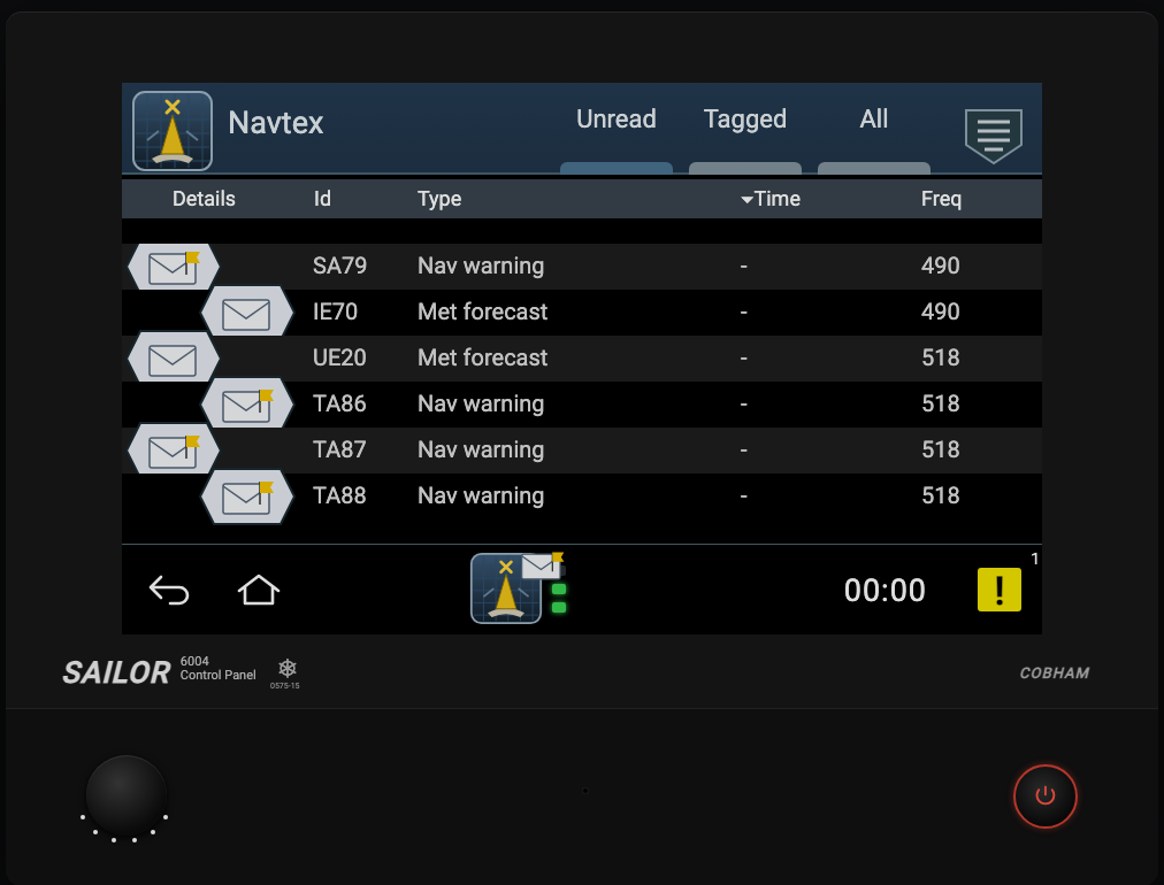Click the 490 frequency in SA79 row

[941, 266]
